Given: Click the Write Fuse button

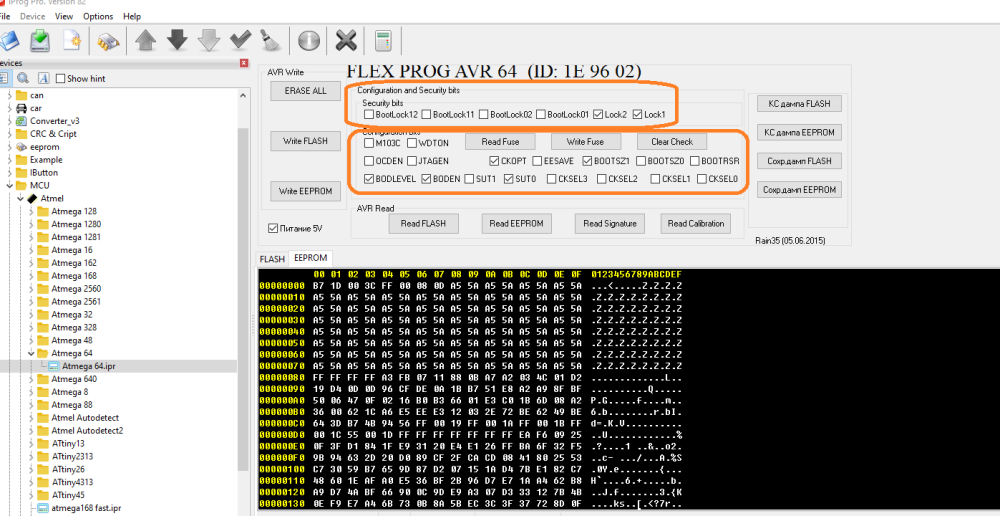Looking at the screenshot, I should (x=586, y=142).
